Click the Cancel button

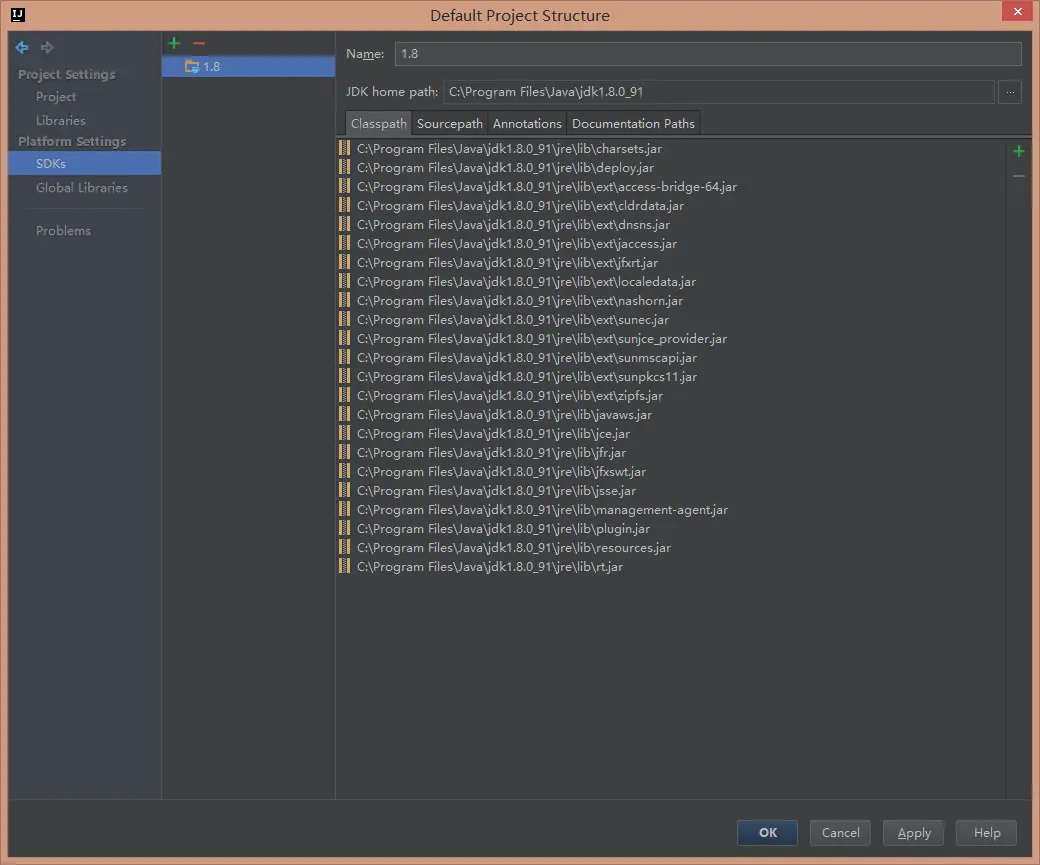tap(840, 832)
